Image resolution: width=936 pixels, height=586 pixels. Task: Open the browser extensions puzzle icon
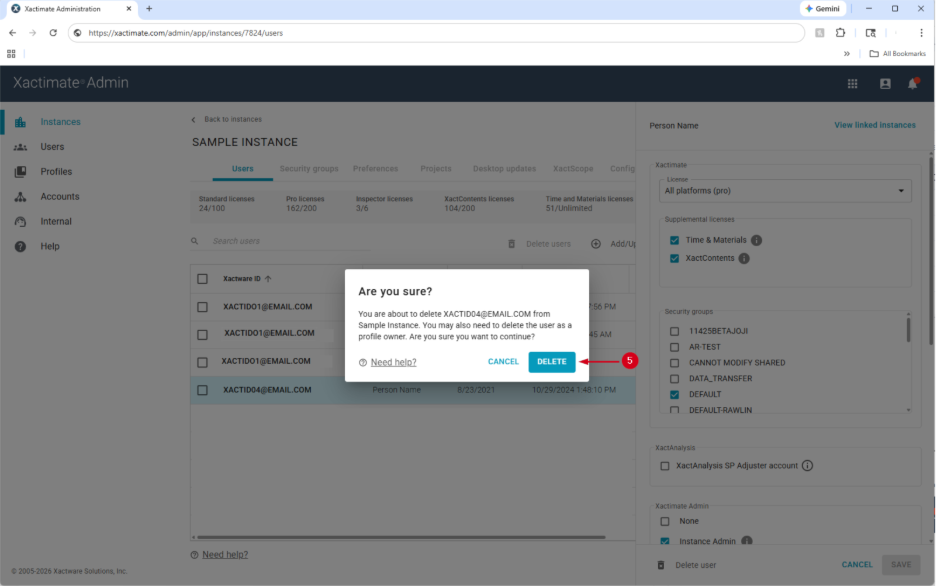(x=840, y=33)
